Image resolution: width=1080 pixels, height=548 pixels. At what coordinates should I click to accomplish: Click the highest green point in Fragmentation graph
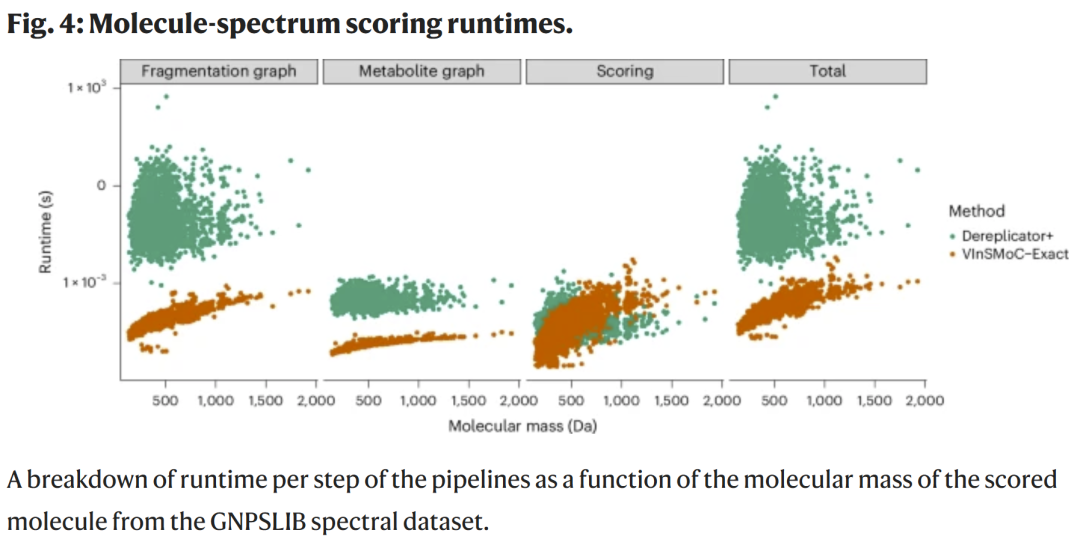tap(165, 97)
